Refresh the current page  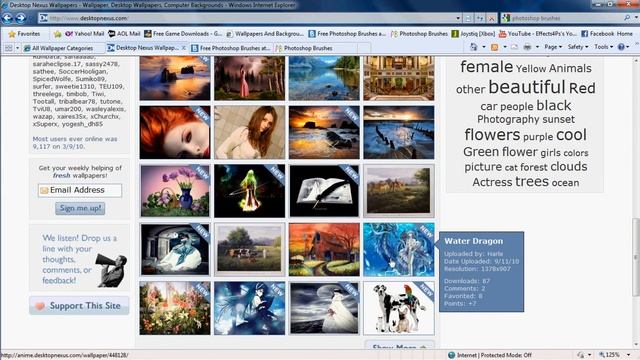click(480, 18)
